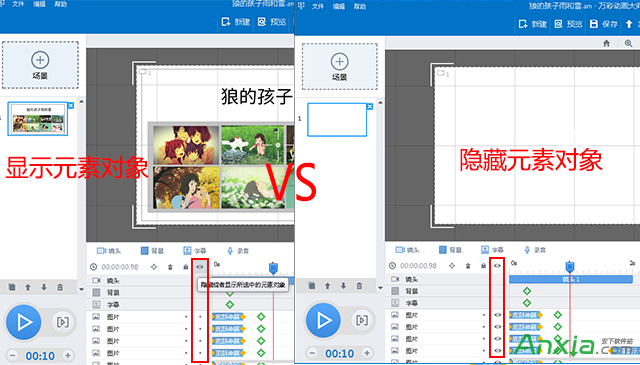The height and width of the screenshot is (365, 640).
Task: Increase 00:10 duration with plus, left window
Action: pyautogui.click(x=68, y=356)
